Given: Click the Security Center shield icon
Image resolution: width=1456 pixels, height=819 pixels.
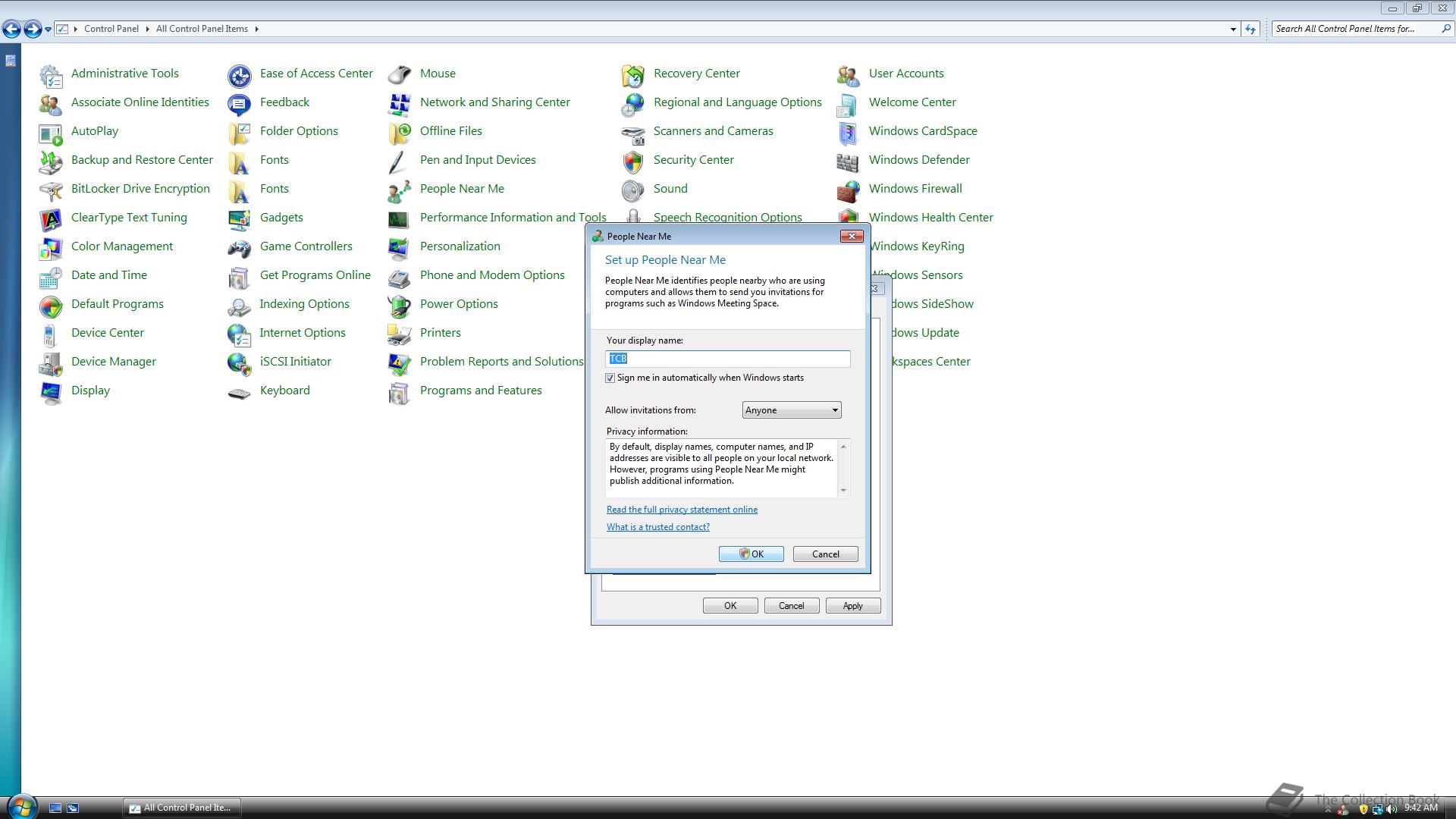Looking at the screenshot, I should pos(633,162).
